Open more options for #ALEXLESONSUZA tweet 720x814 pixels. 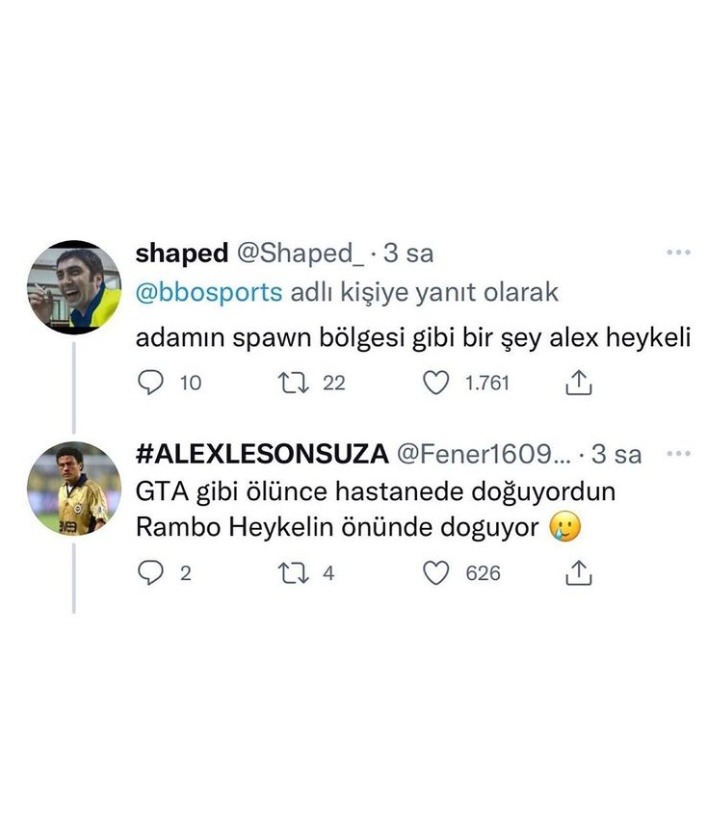(x=678, y=454)
